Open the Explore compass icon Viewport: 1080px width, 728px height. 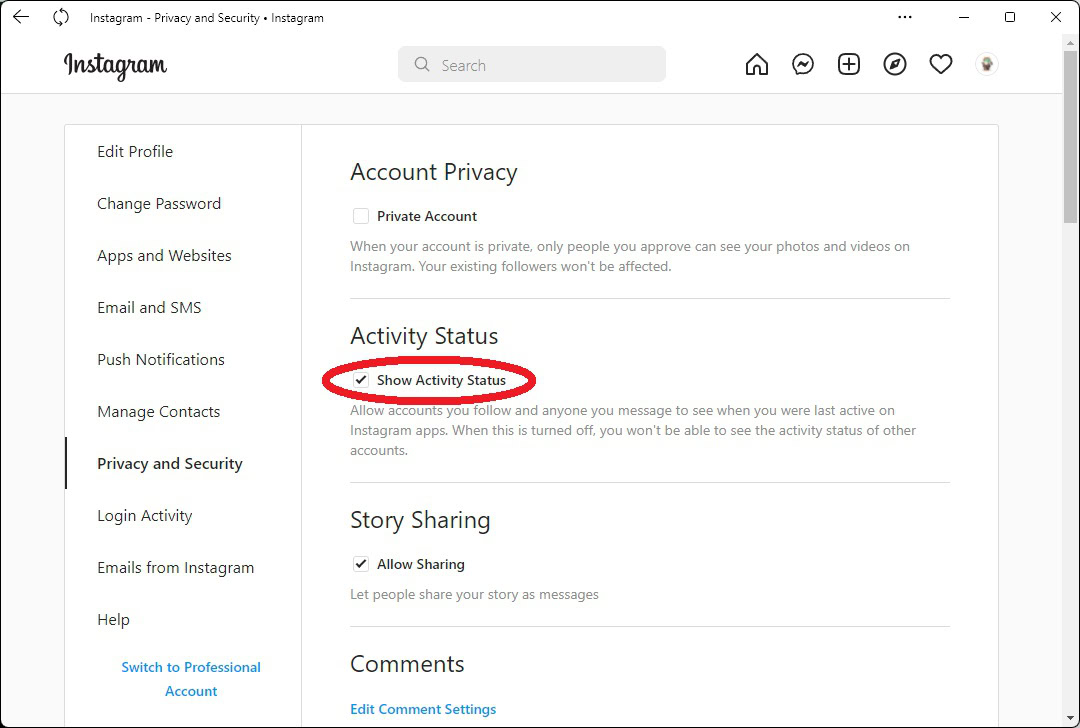(x=895, y=65)
